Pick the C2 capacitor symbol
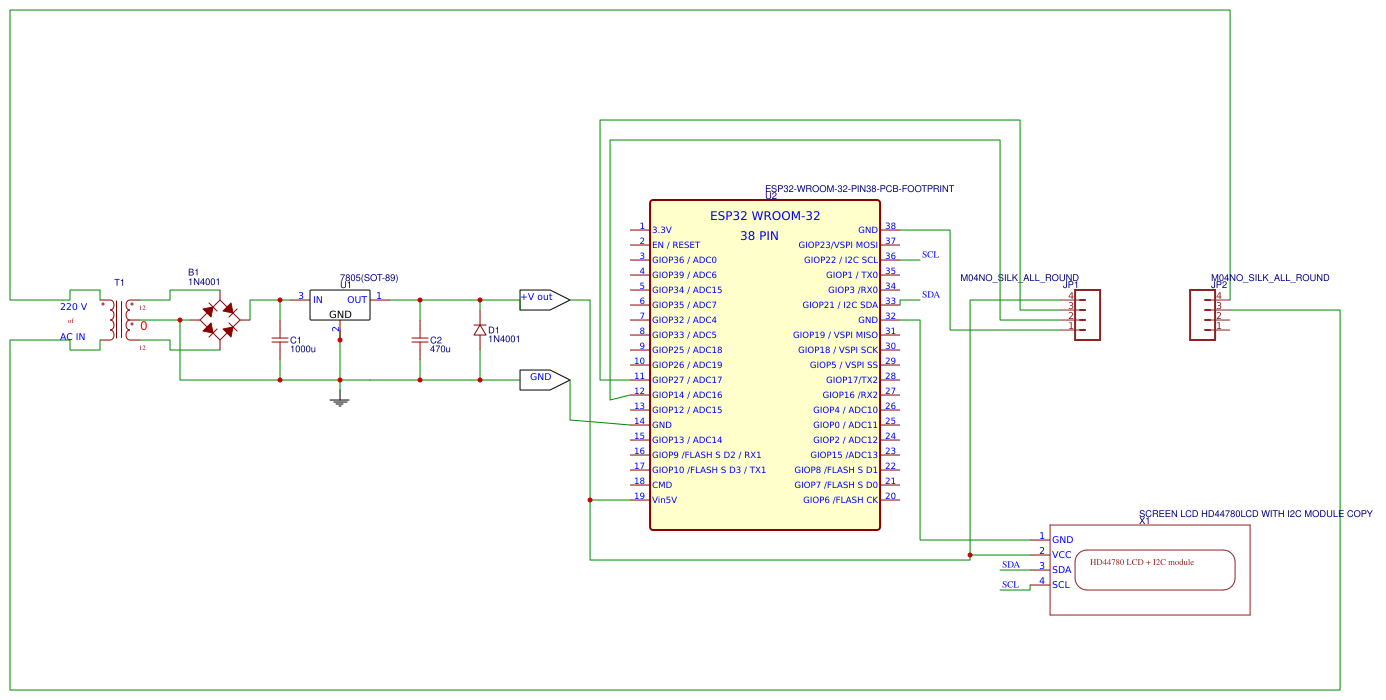Viewport: 1386px width, 700px height. [x=420, y=340]
